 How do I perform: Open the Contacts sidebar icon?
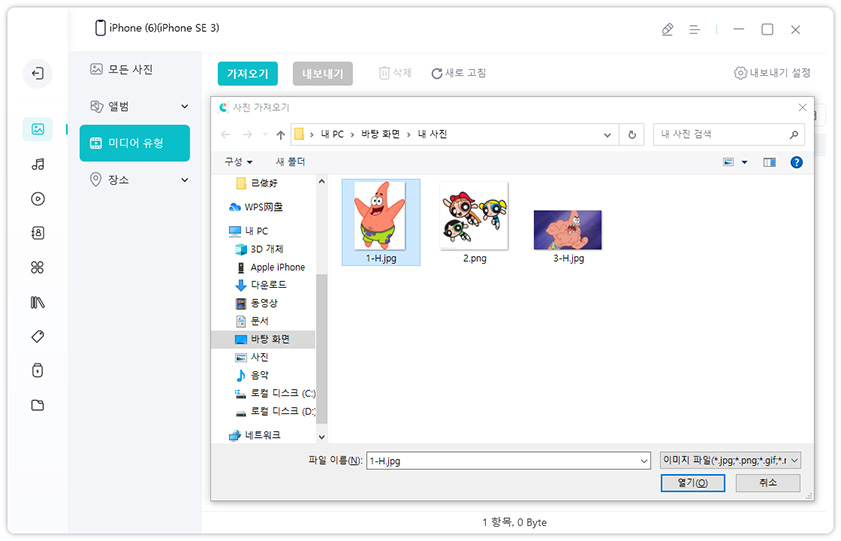tap(38, 233)
